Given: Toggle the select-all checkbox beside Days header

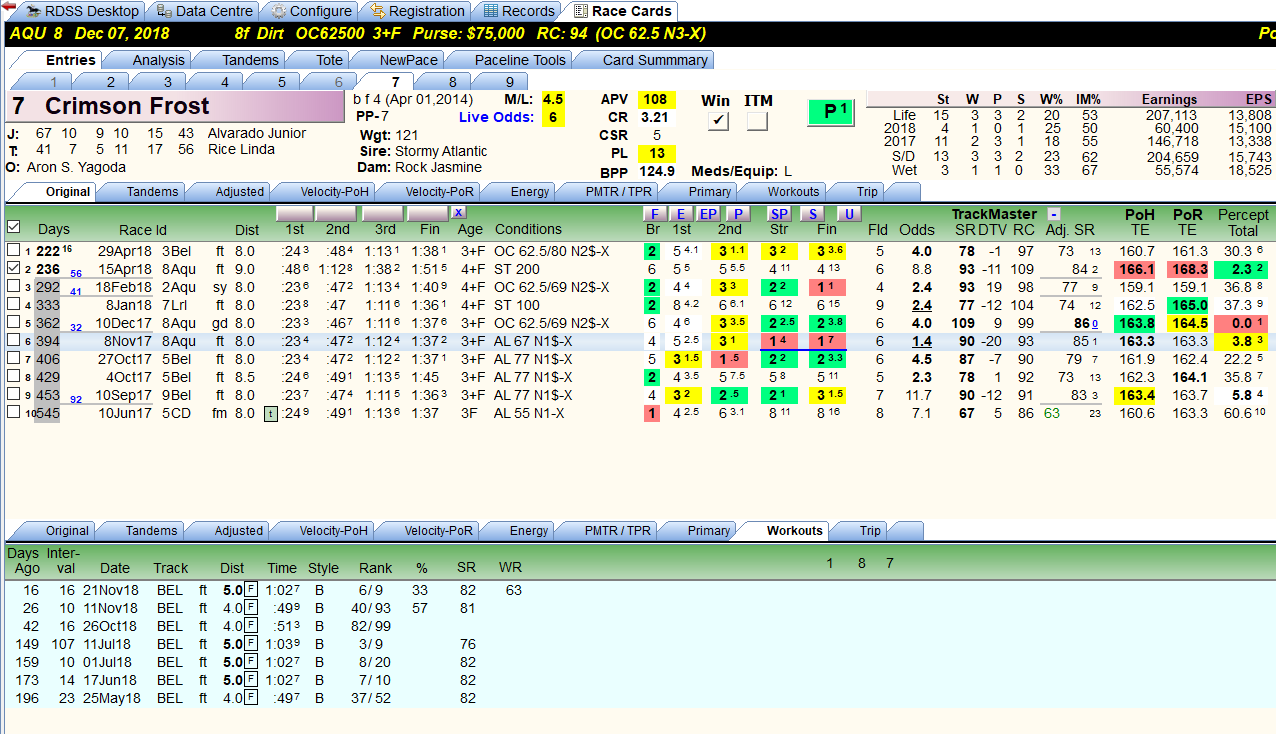Looking at the screenshot, I should coord(14,228).
